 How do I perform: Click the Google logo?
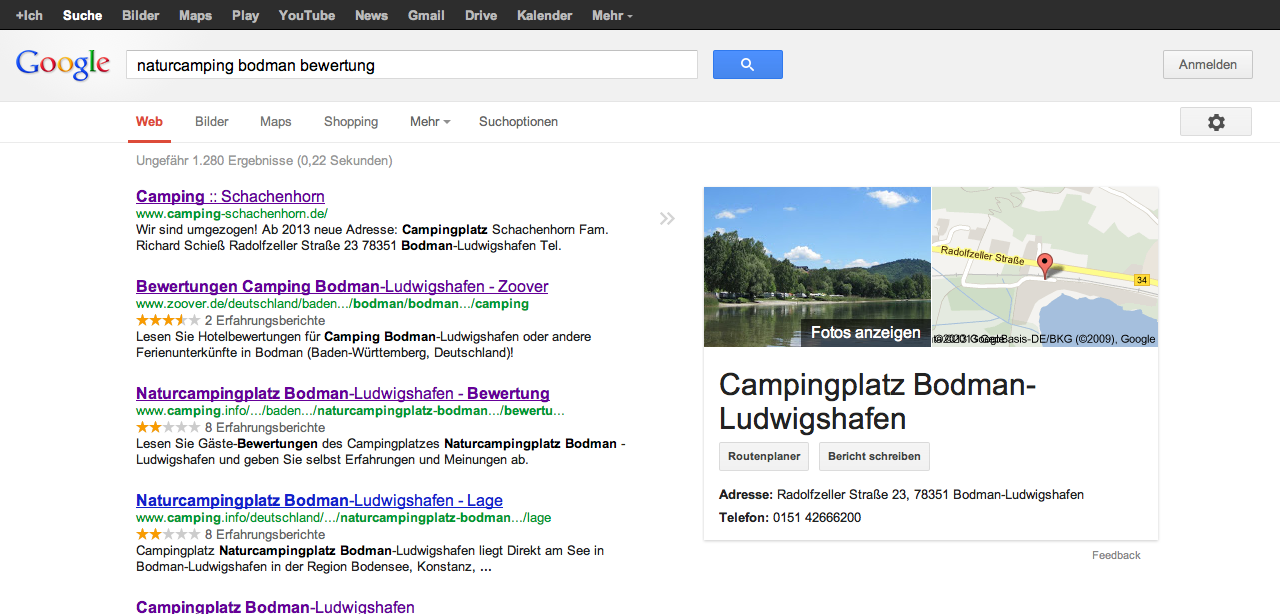62,65
